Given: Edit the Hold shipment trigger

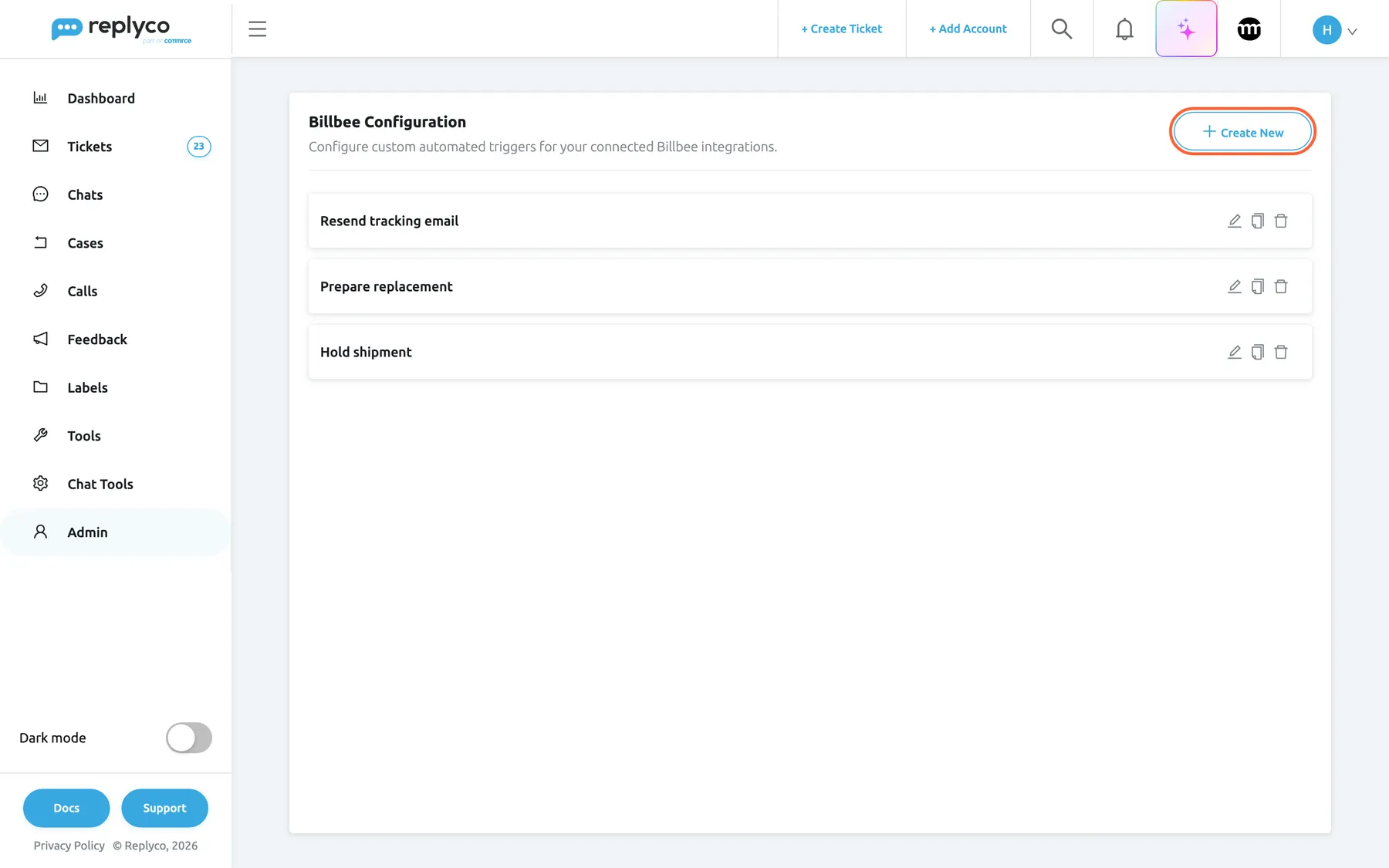Looking at the screenshot, I should [1235, 352].
